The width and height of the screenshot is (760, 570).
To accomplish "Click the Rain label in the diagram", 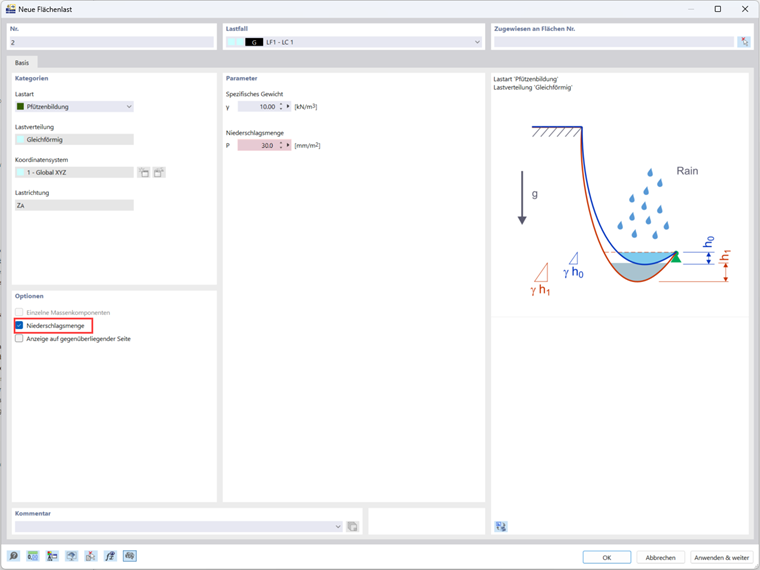I will pyautogui.click(x=687, y=171).
